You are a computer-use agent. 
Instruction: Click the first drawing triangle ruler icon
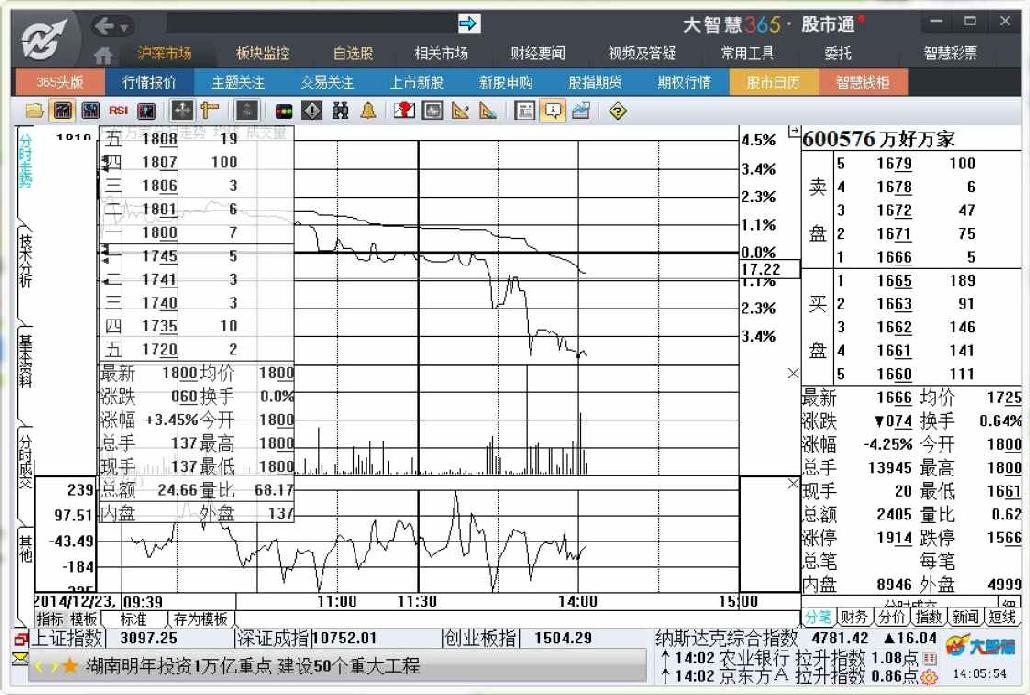pyautogui.click(x=460, y=110)
